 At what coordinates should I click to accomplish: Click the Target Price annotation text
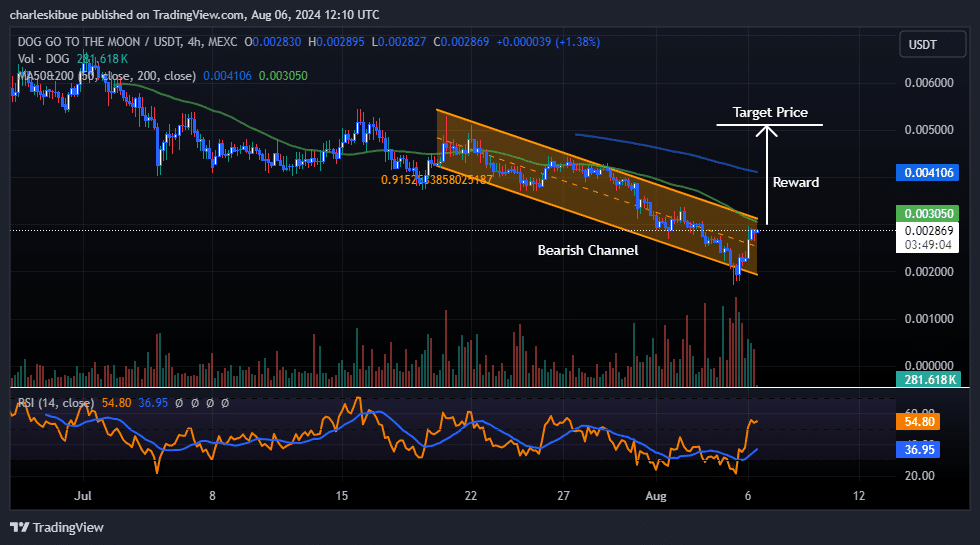770,112
